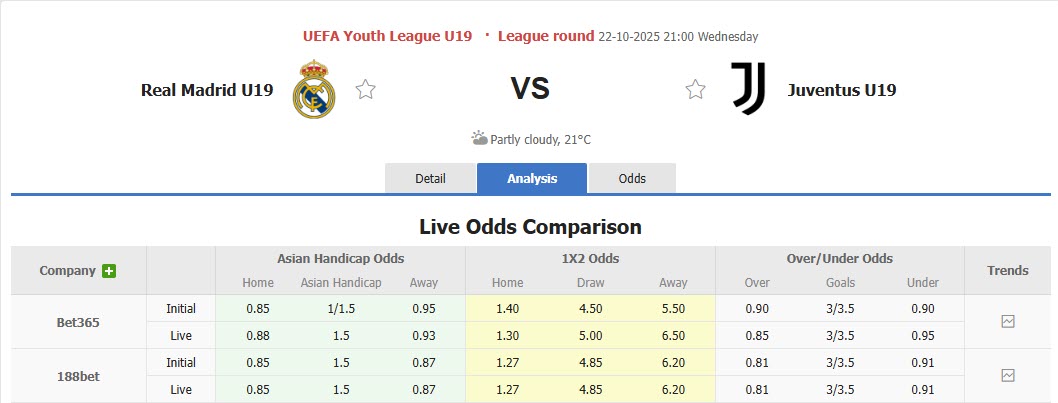The height and width of the screenshot is (403, 1058).
Task: Click the Real Madrid U19 crest logo
Action: click(314, 89)
